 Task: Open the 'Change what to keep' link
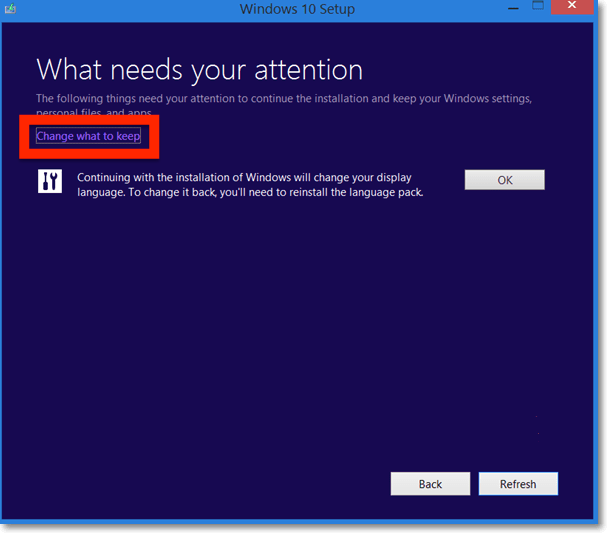click(x=88, y=136)
